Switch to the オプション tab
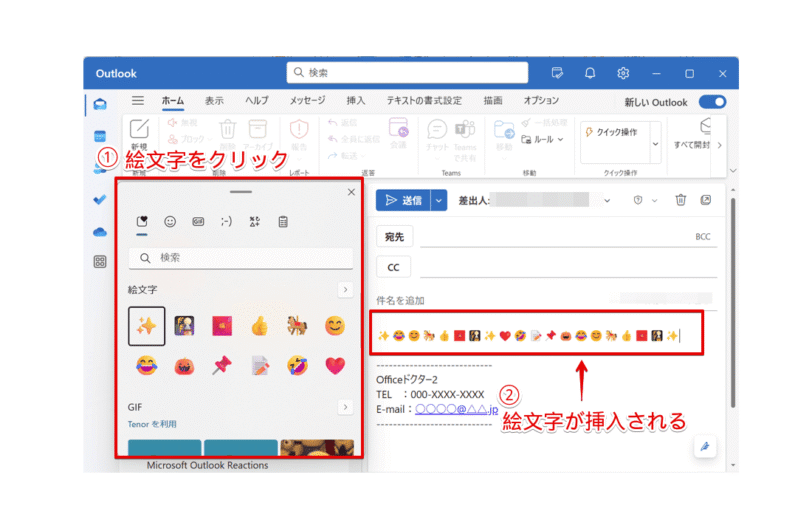 [x=541, y=100]
